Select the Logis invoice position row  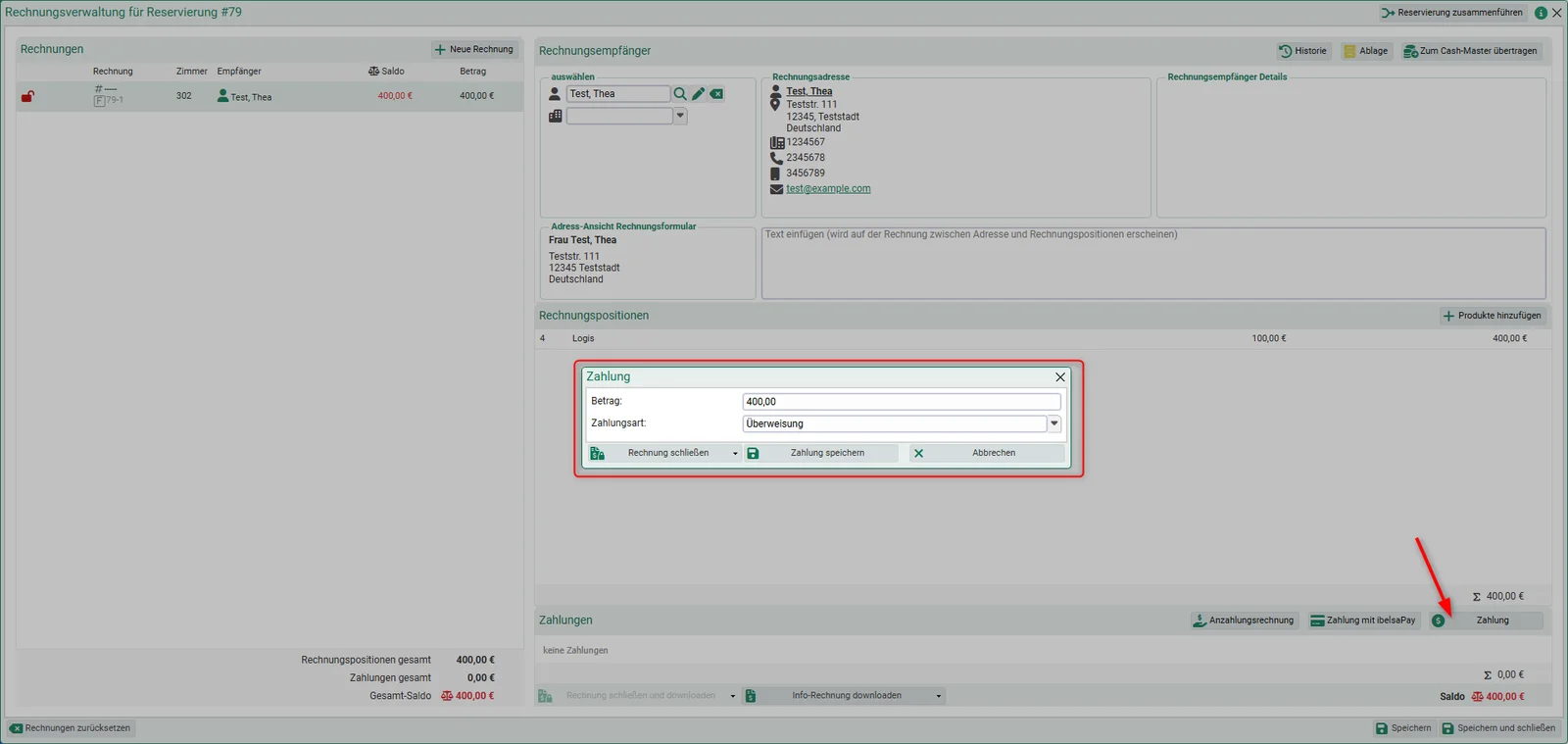coord(1042,338)
